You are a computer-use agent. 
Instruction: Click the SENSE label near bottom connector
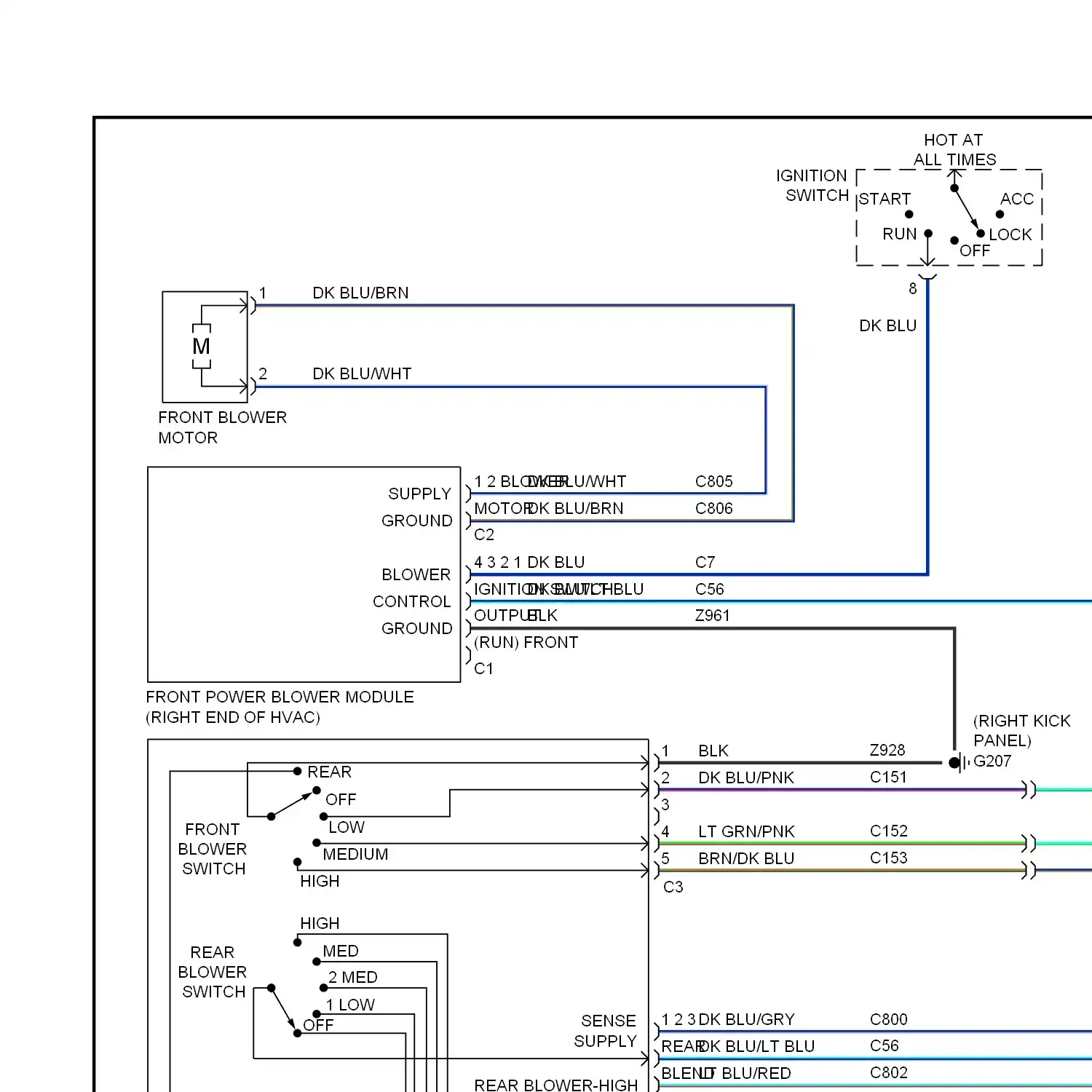(x=609, y=1021)
